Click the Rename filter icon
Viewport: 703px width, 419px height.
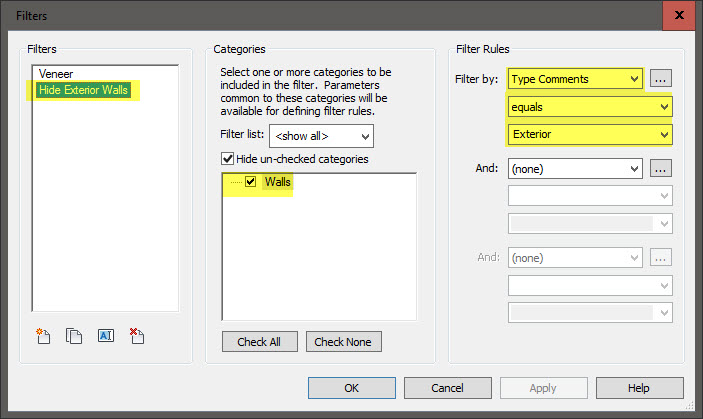pyautogui.click(x=105, y=336)
